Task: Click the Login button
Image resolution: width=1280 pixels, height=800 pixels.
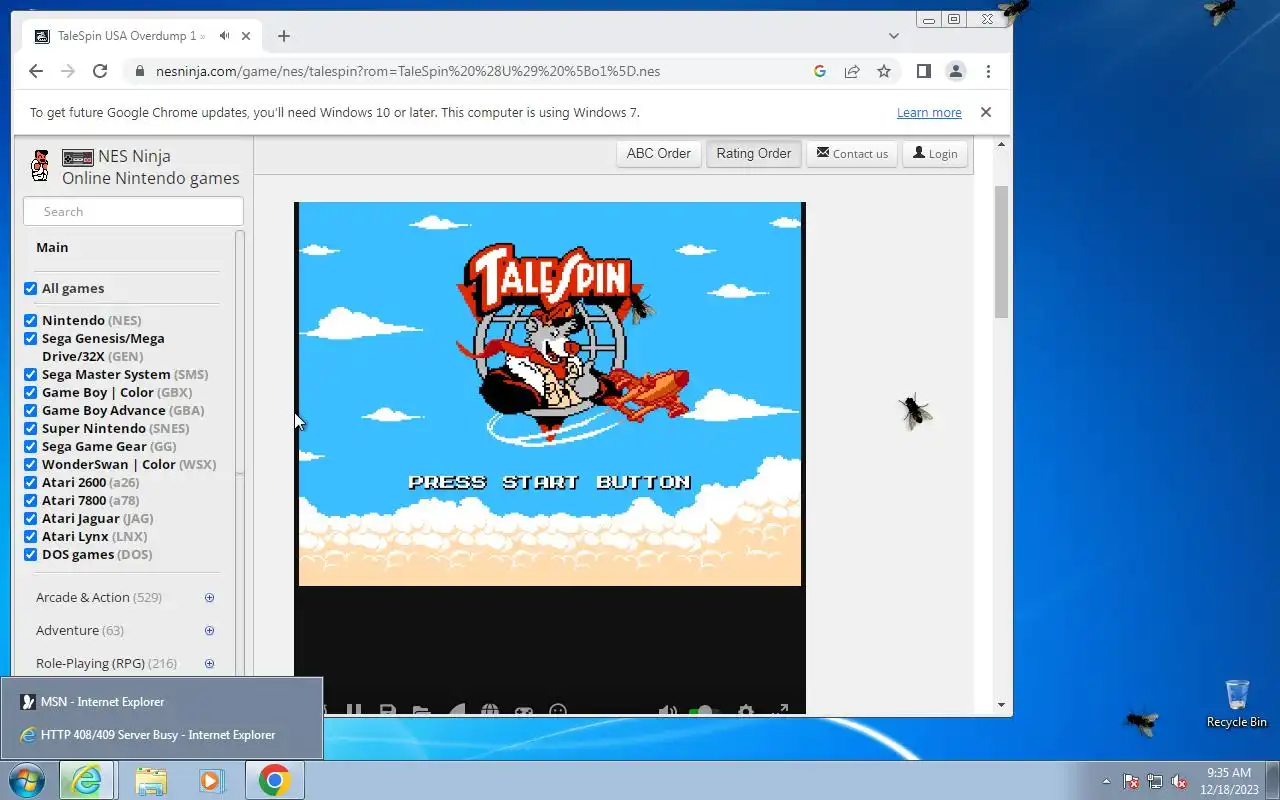Action: [x=935, y=153]
